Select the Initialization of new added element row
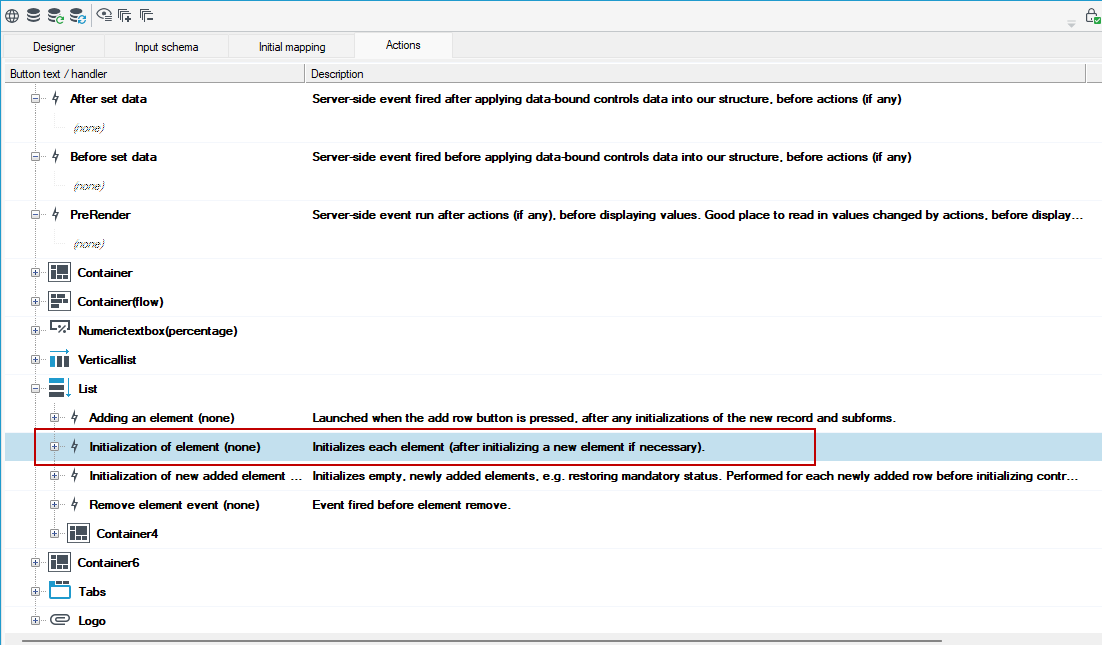Screen dimensions: 1102x645 [553, 476]
